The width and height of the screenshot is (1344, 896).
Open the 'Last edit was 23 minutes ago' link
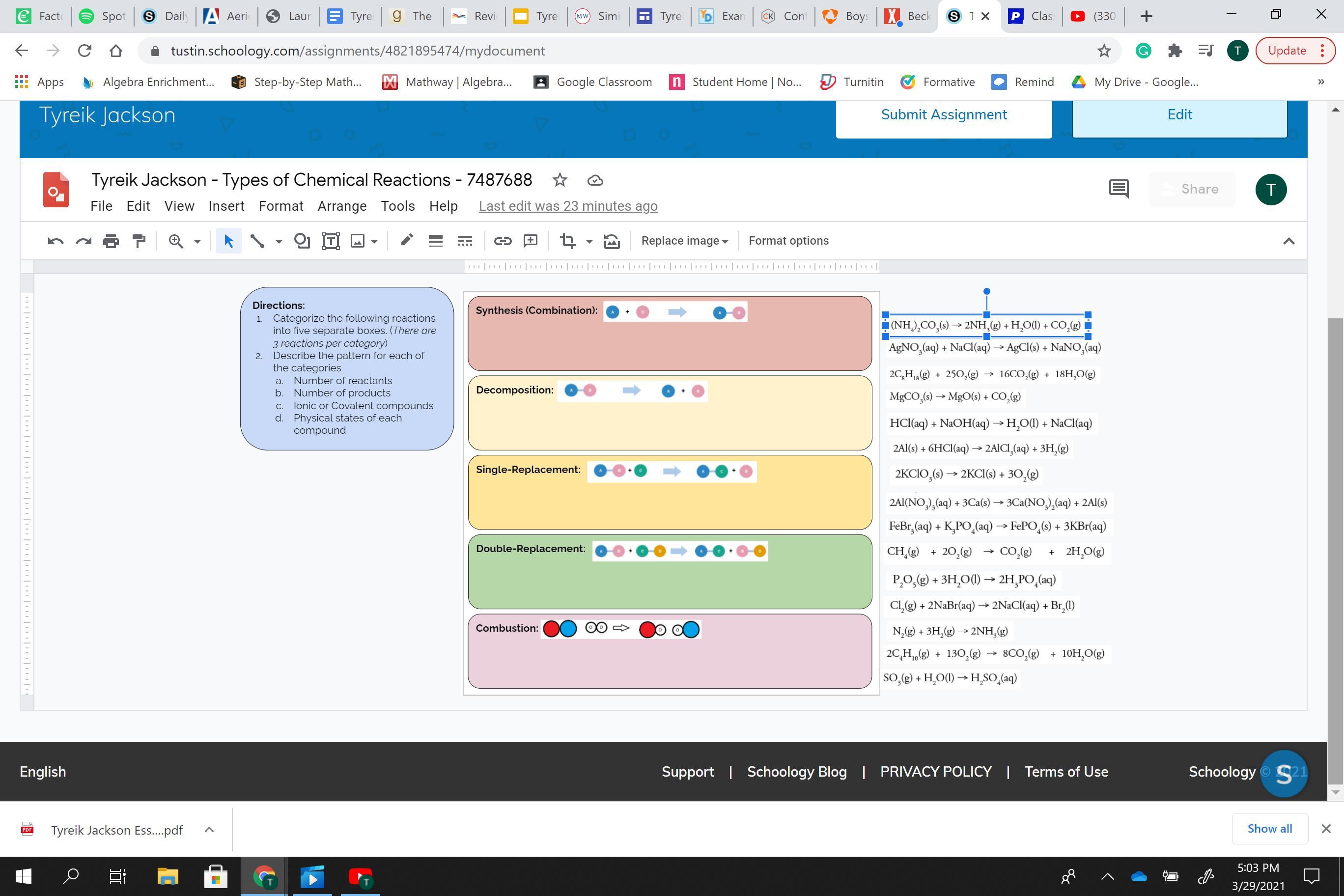568,206
